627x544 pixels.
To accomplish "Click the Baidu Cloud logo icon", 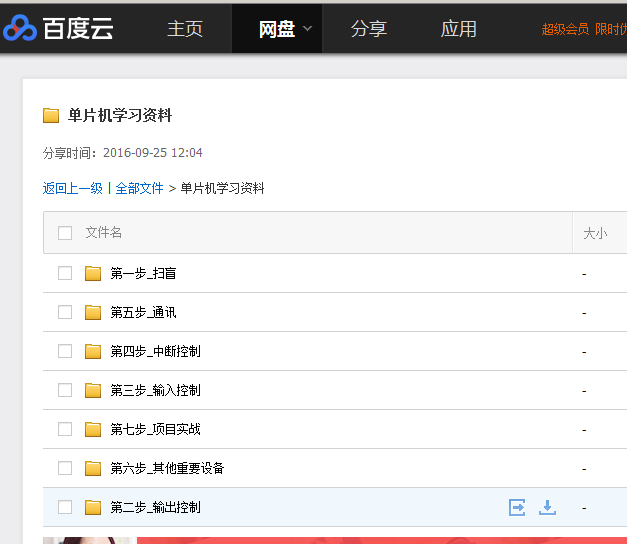I will pyautogui.click(x=20, y=28).
